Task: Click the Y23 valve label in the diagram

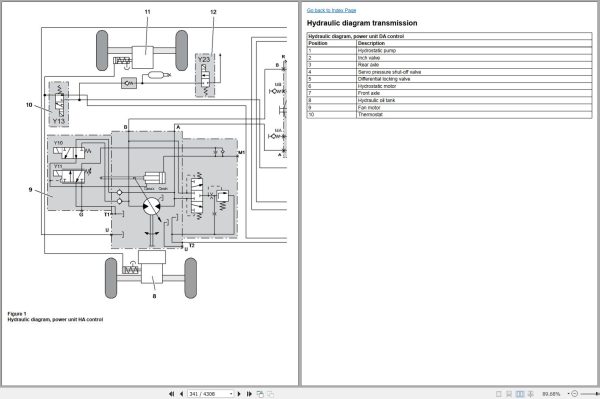Action: click(204, 59)
